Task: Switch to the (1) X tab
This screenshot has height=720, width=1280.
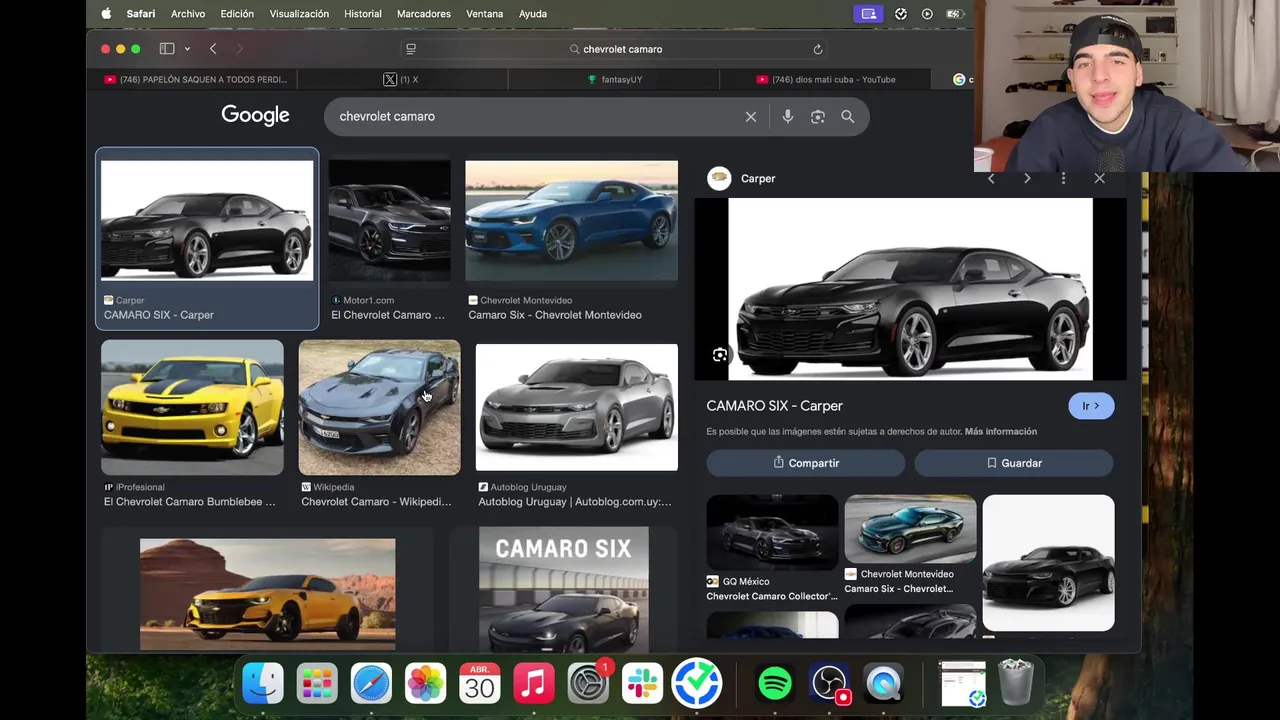Action: point(402,79)
